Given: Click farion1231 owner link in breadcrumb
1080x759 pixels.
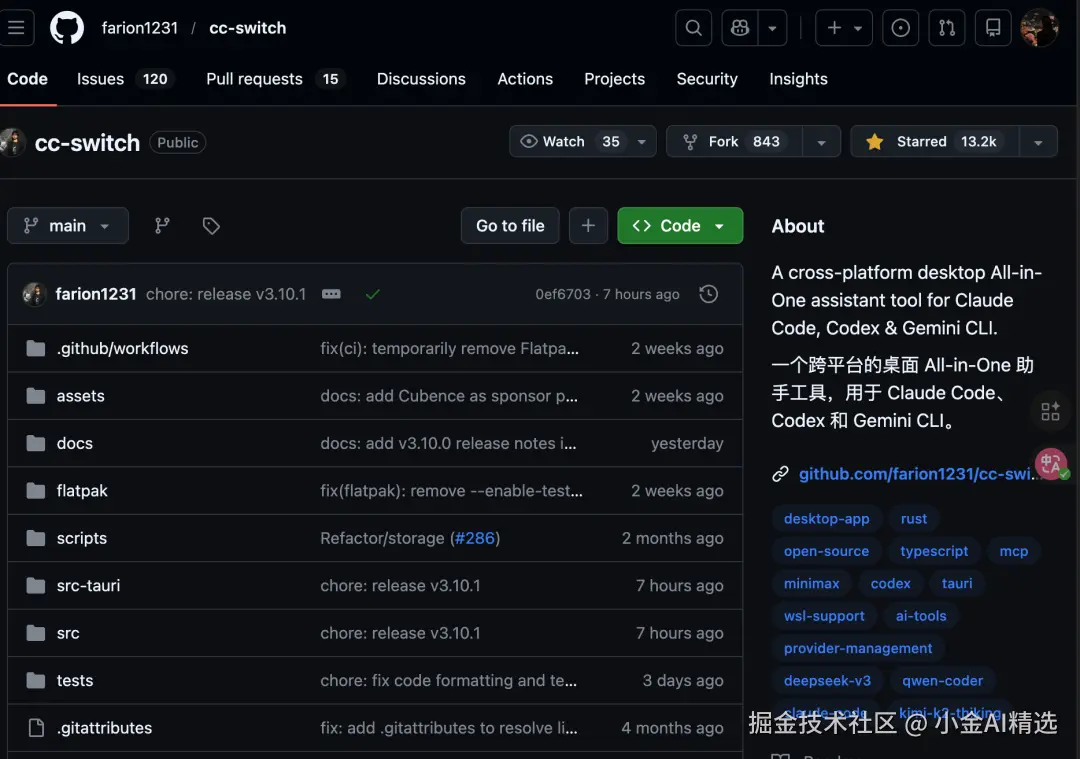Looking at the screenshot, I should click(140, 28).
